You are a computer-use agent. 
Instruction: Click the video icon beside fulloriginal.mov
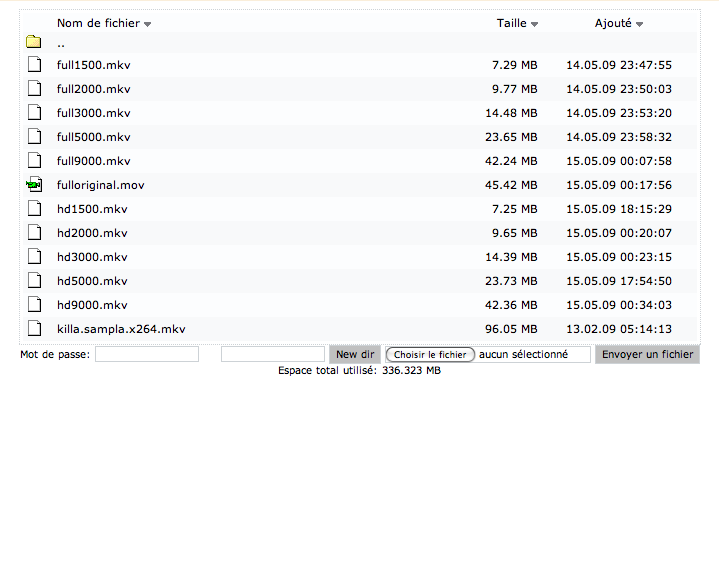click(34, 184)
